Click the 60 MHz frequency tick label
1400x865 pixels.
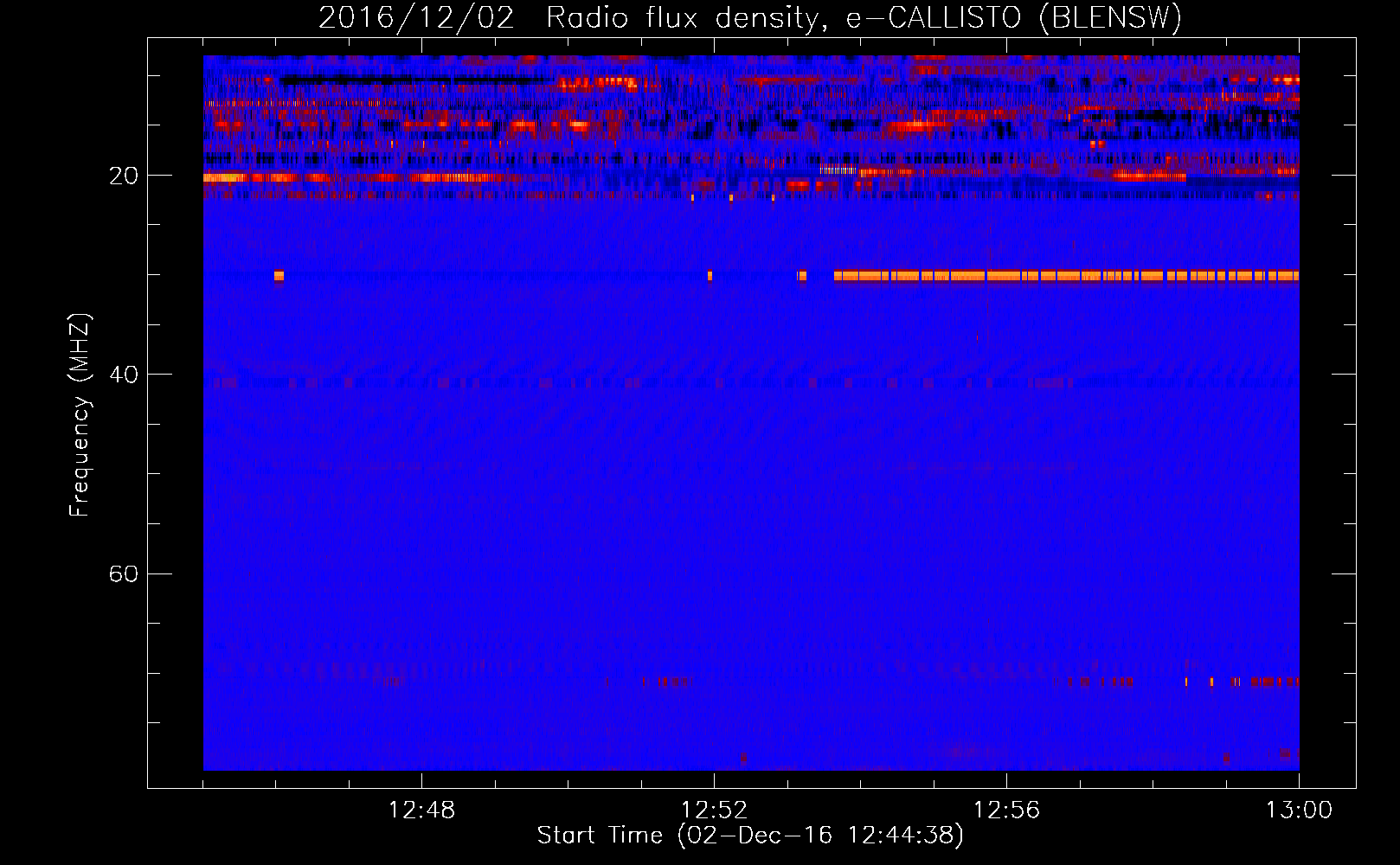click(x=124, y=574)
